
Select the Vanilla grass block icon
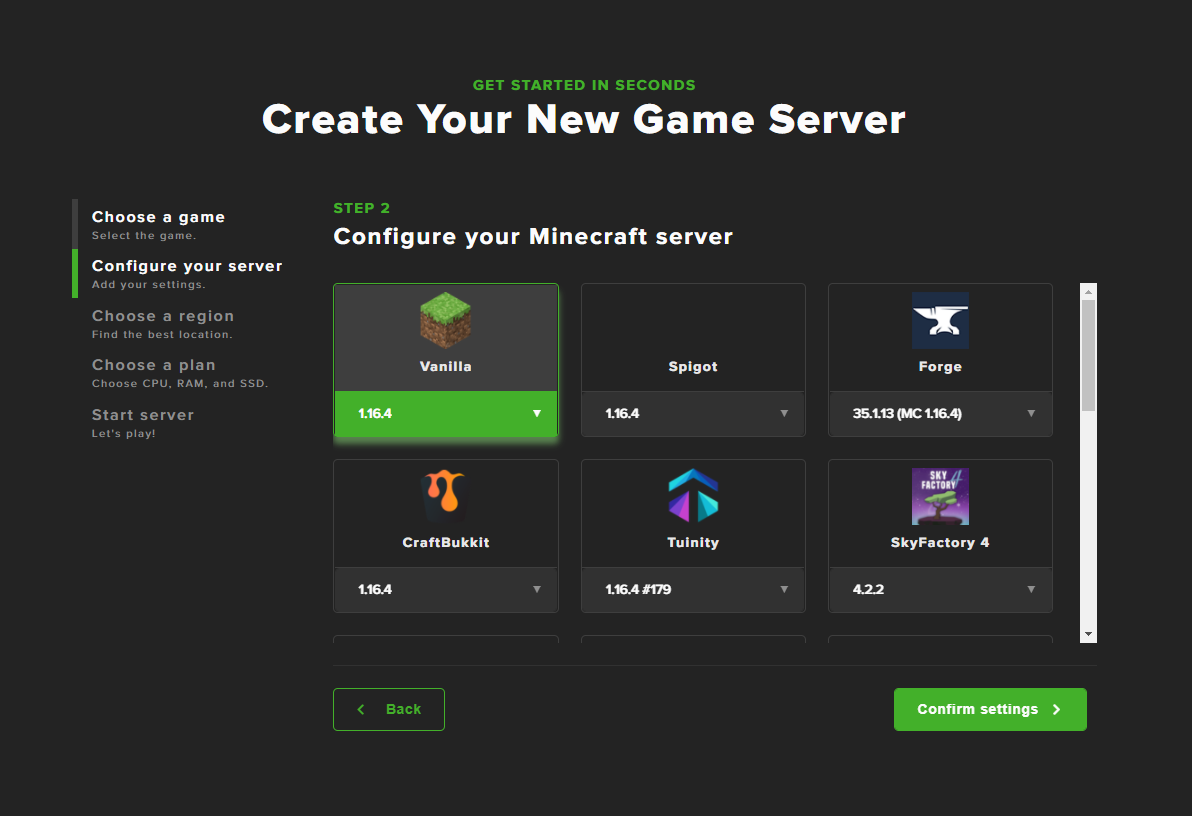(x=445, y=320)
